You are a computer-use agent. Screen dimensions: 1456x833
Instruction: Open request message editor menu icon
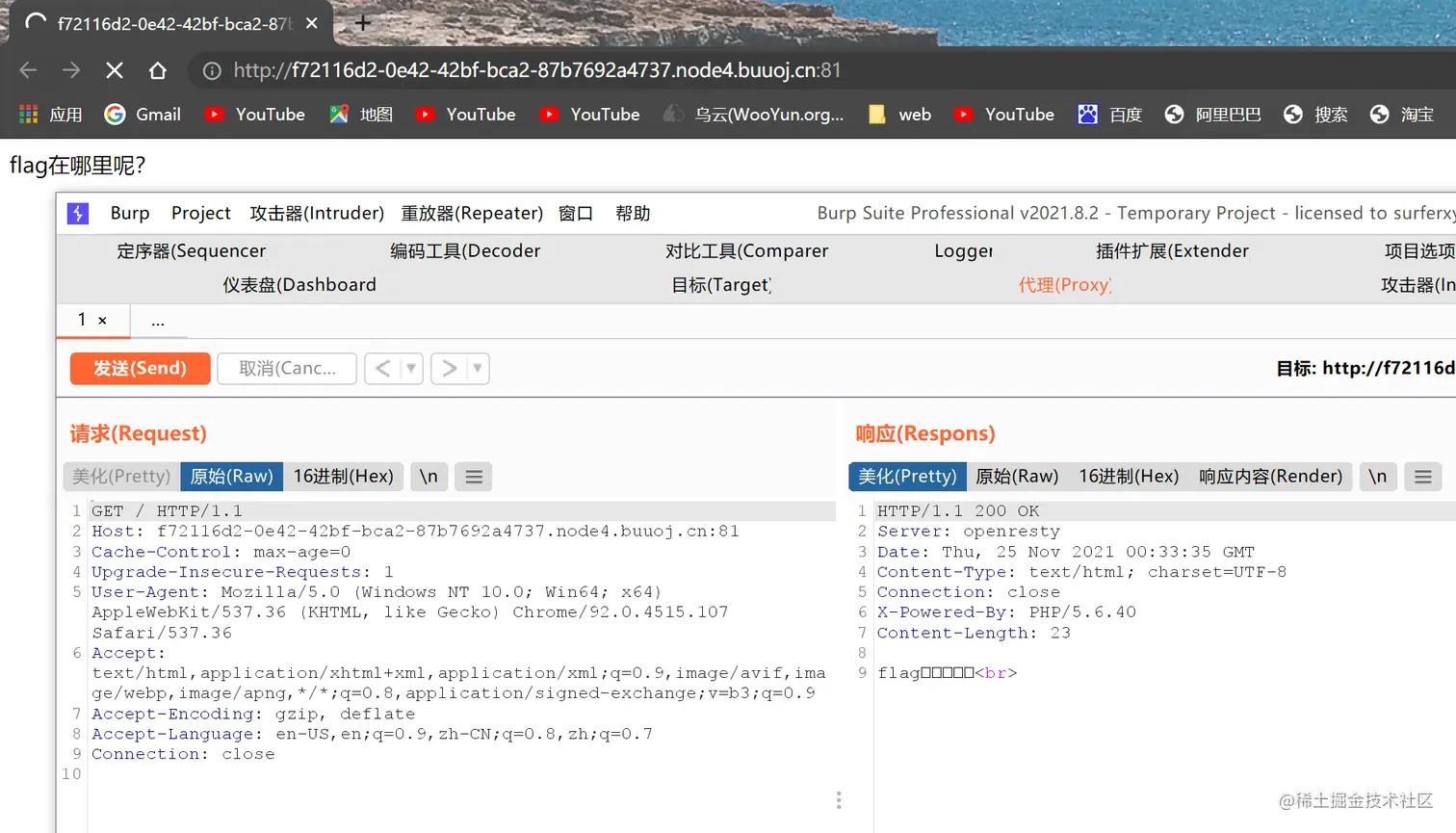474,477
